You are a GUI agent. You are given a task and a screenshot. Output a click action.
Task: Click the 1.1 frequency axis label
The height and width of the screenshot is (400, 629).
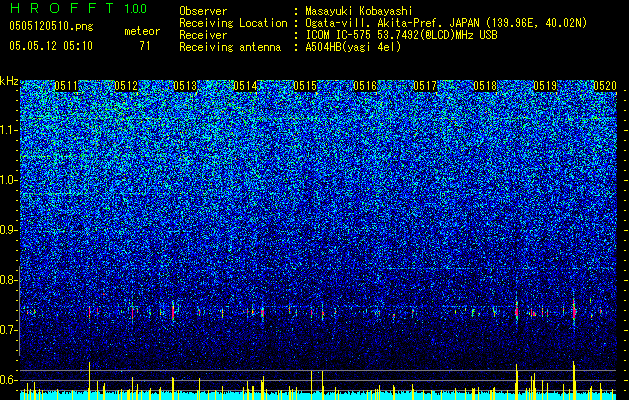(8, 130)
